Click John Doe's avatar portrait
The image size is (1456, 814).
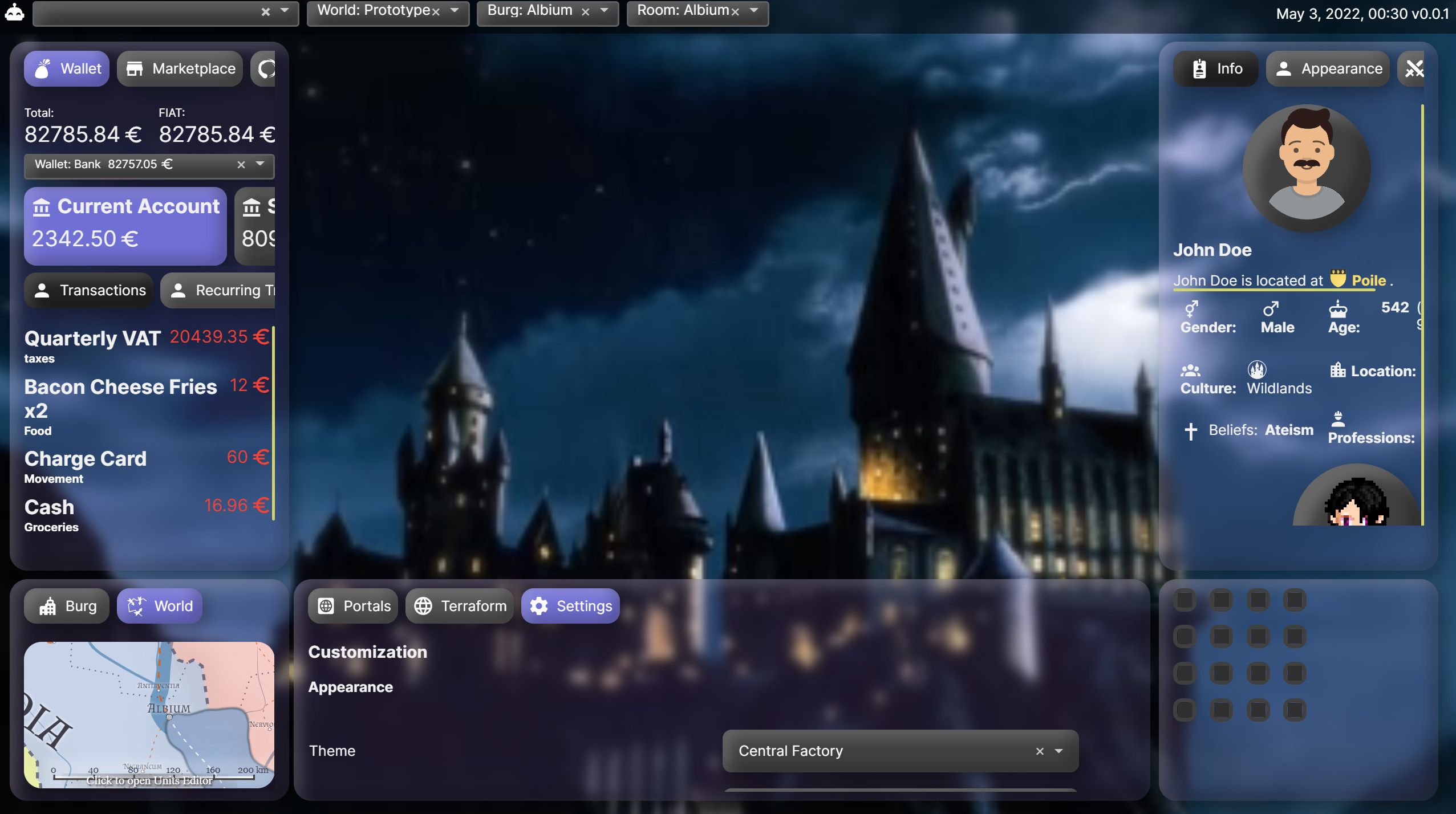pos(1307,168)
